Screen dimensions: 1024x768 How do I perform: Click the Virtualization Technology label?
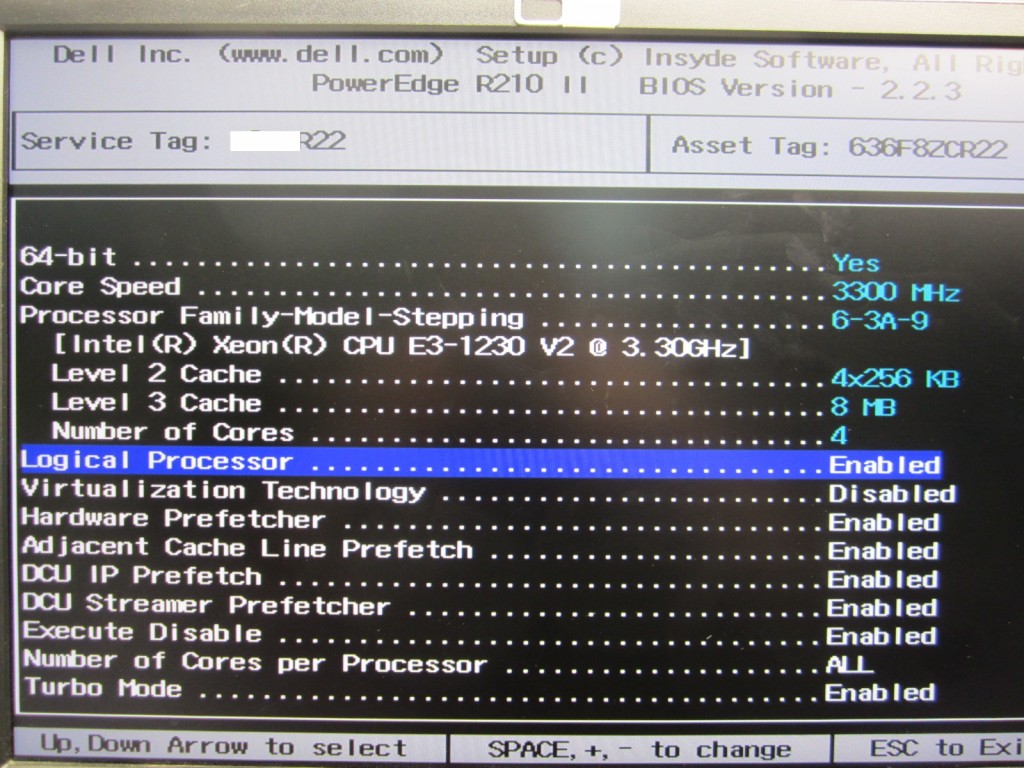coord(223,490)
